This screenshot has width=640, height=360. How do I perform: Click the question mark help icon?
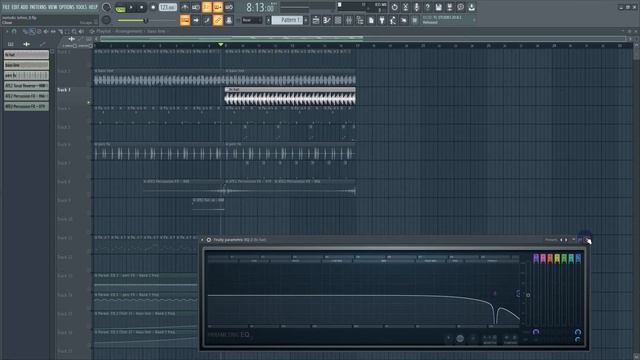[427, 7]
